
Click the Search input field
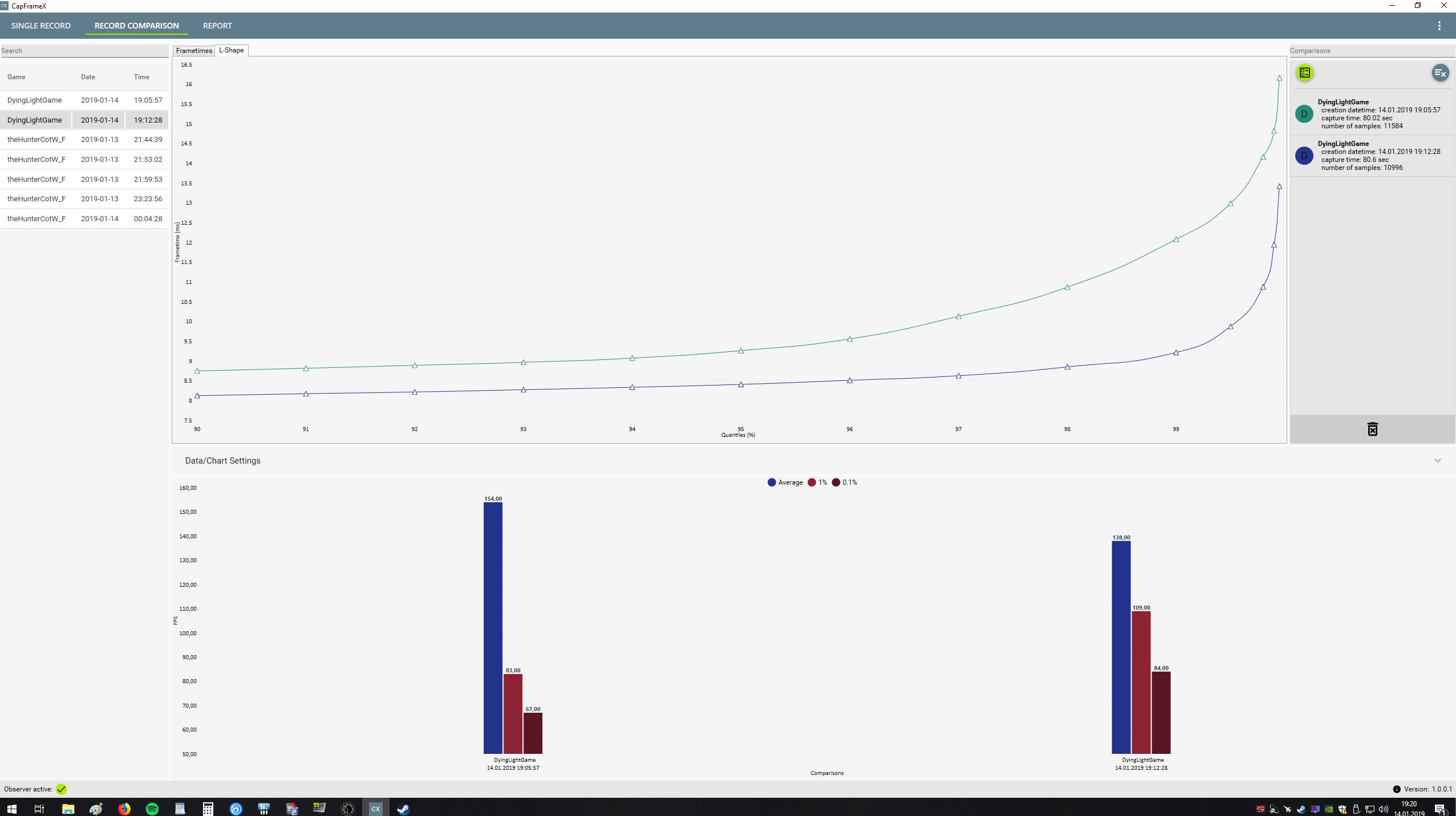(84, 51)
